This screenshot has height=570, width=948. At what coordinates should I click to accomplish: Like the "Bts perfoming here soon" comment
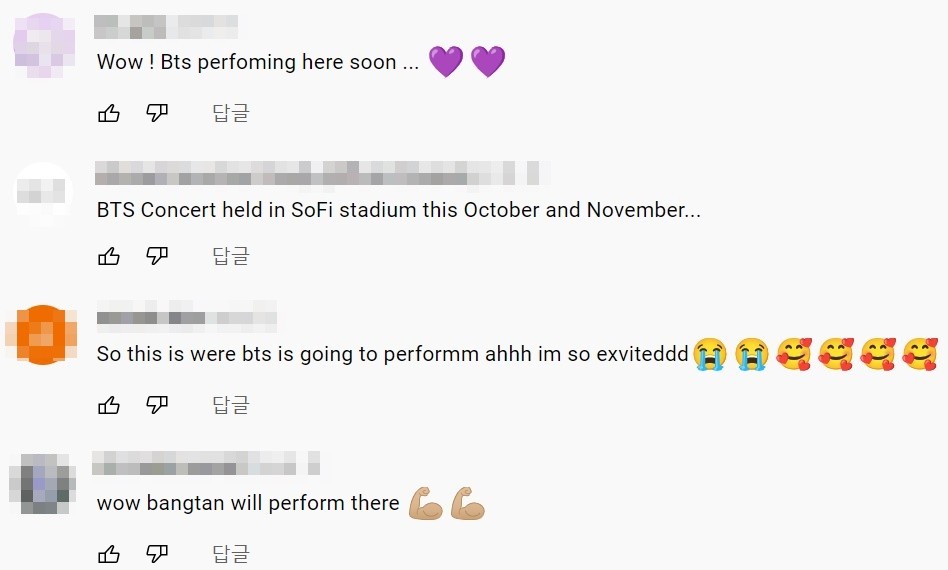[109, 113]
